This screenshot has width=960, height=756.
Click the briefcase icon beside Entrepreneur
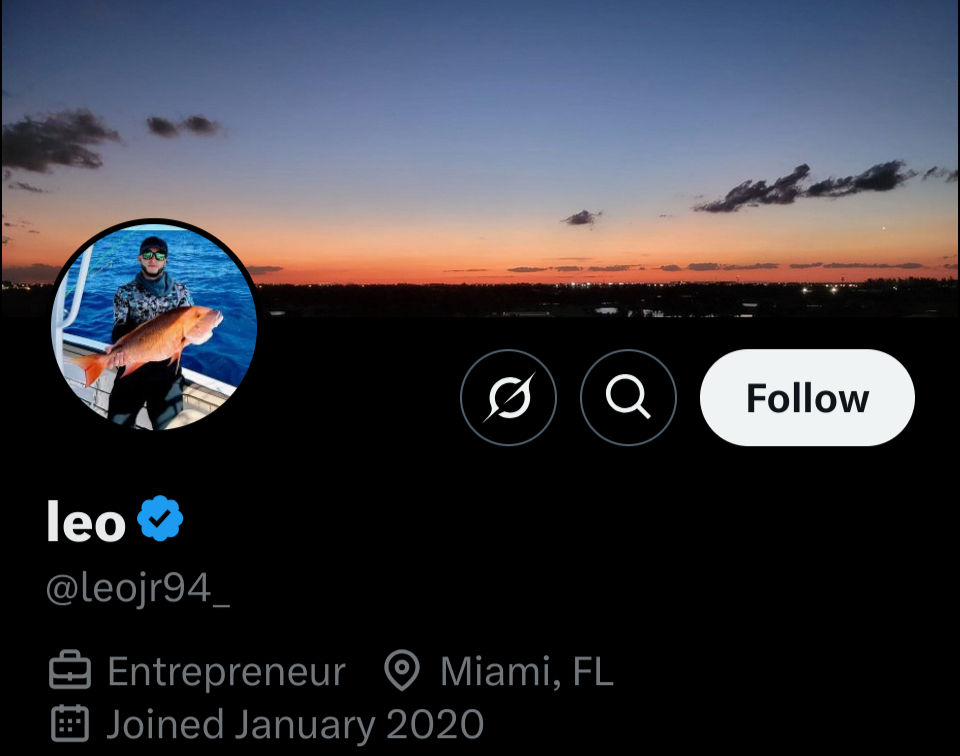[x=70, y=672]
